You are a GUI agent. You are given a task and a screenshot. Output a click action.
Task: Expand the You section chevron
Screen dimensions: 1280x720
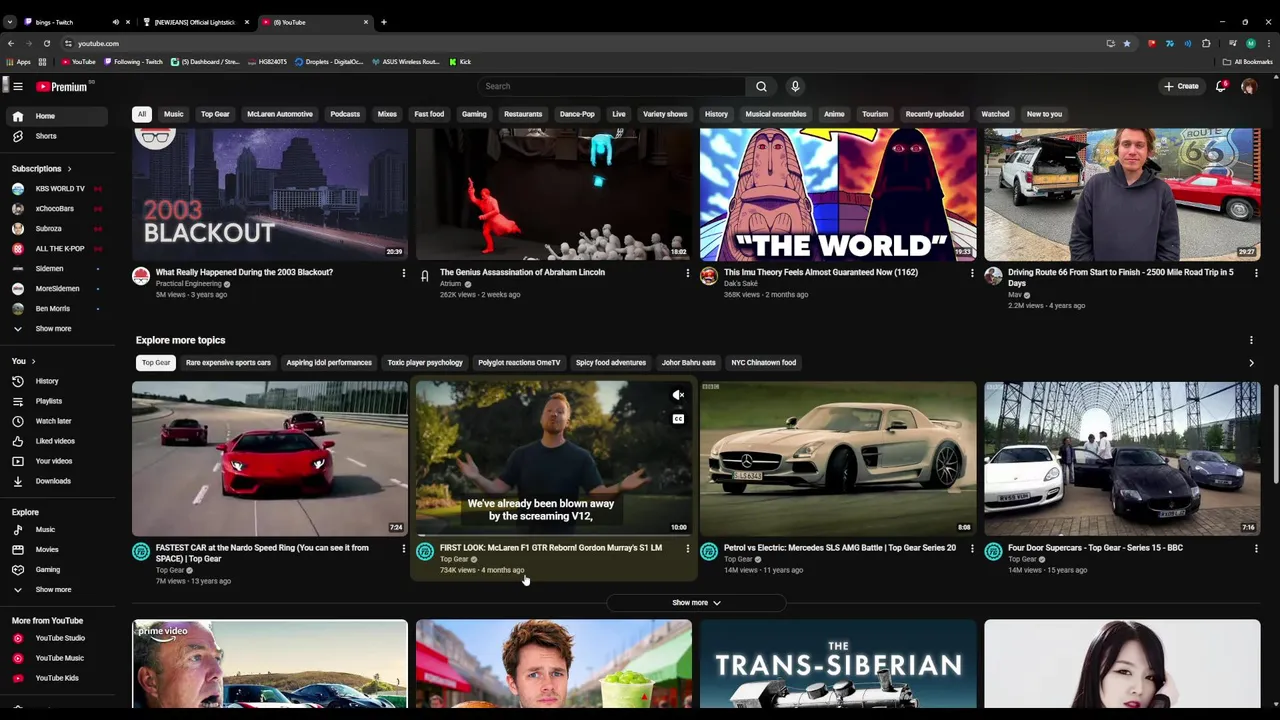point(33,361)
